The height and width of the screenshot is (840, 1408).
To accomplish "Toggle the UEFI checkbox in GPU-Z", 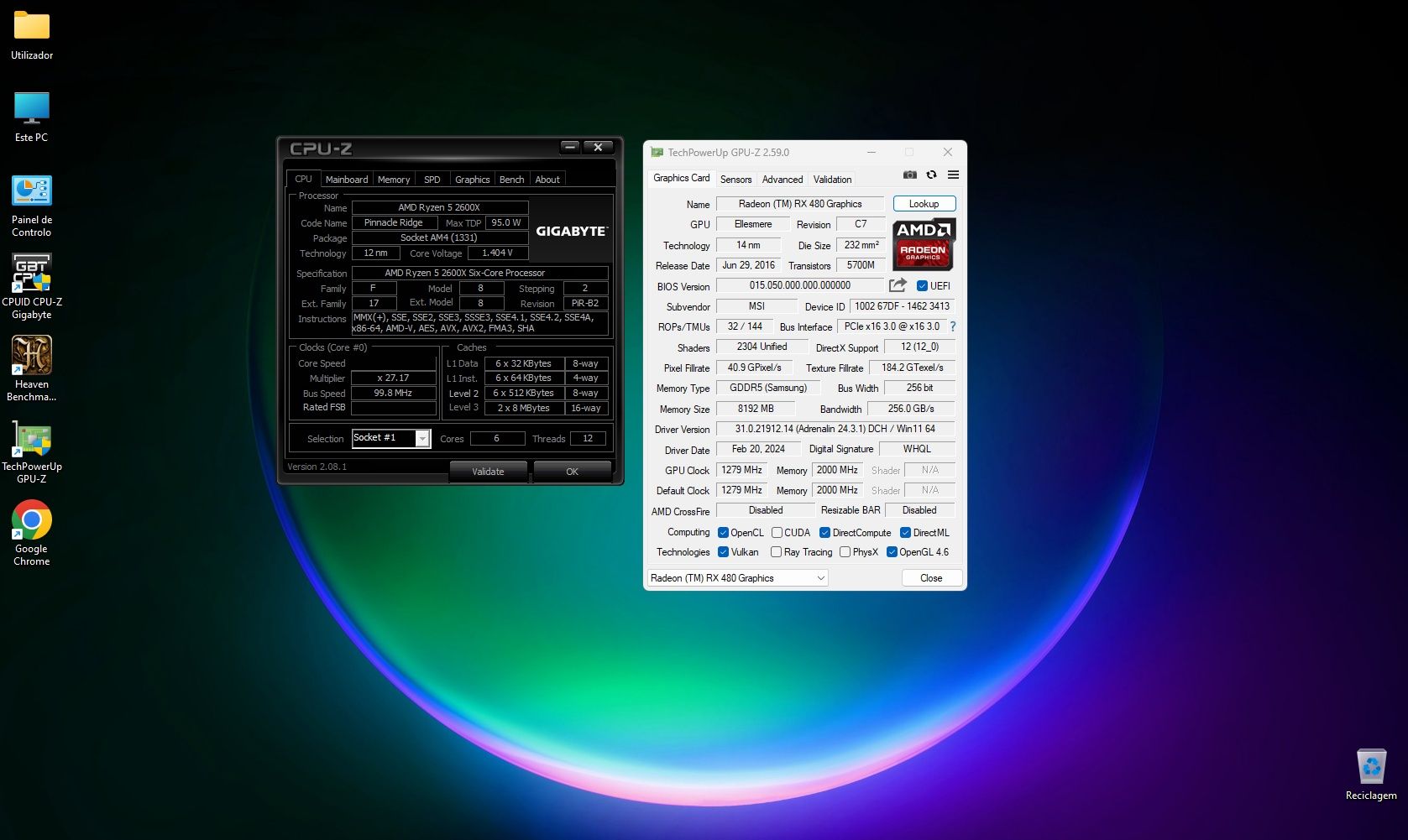I will pyautogui.click(x=922, y=285).
